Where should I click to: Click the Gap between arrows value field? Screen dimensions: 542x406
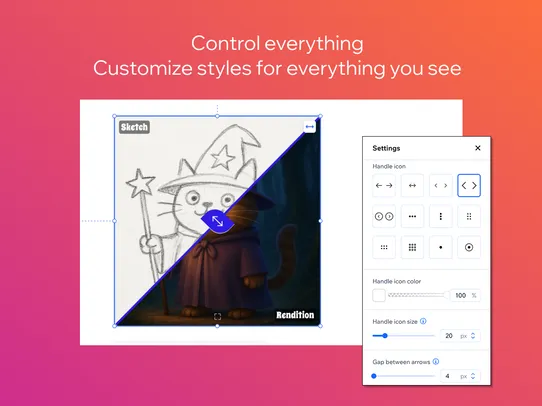click(460, 376)
